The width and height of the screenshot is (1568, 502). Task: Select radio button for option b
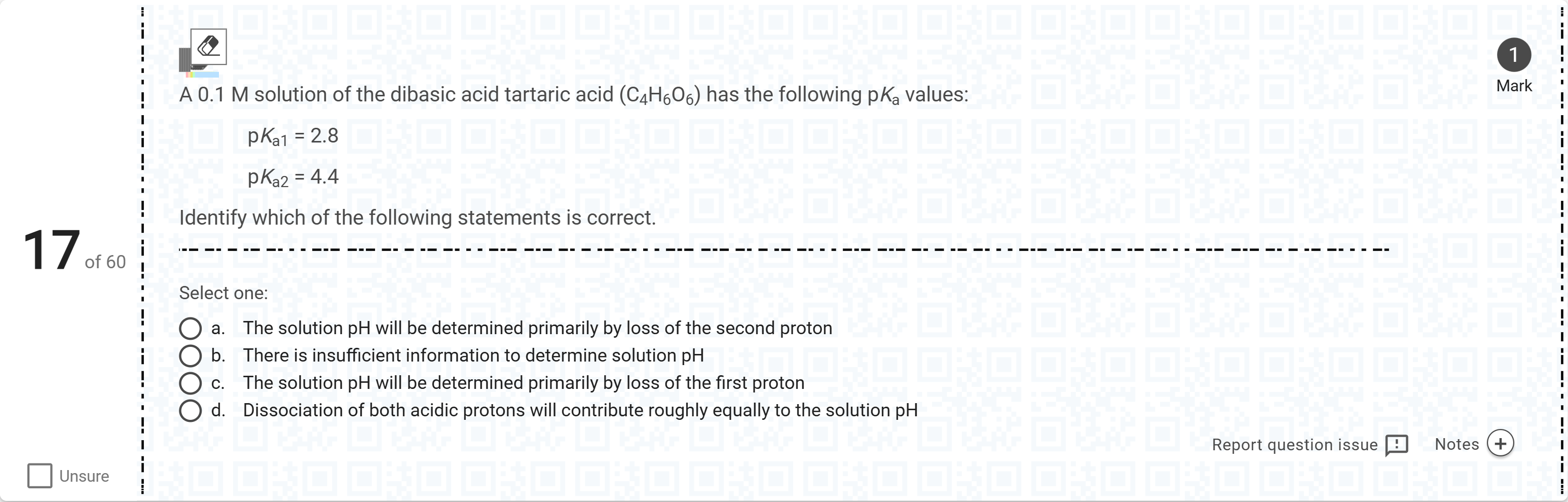[x=191, y=356]
